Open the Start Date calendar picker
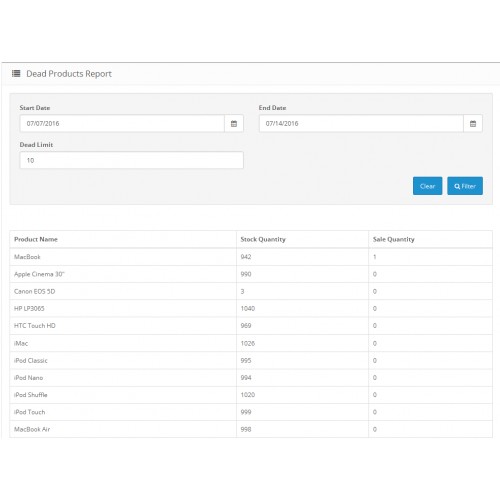Image resolution: width=500 pixels, height=500 pixels. [x=234, y=124]
